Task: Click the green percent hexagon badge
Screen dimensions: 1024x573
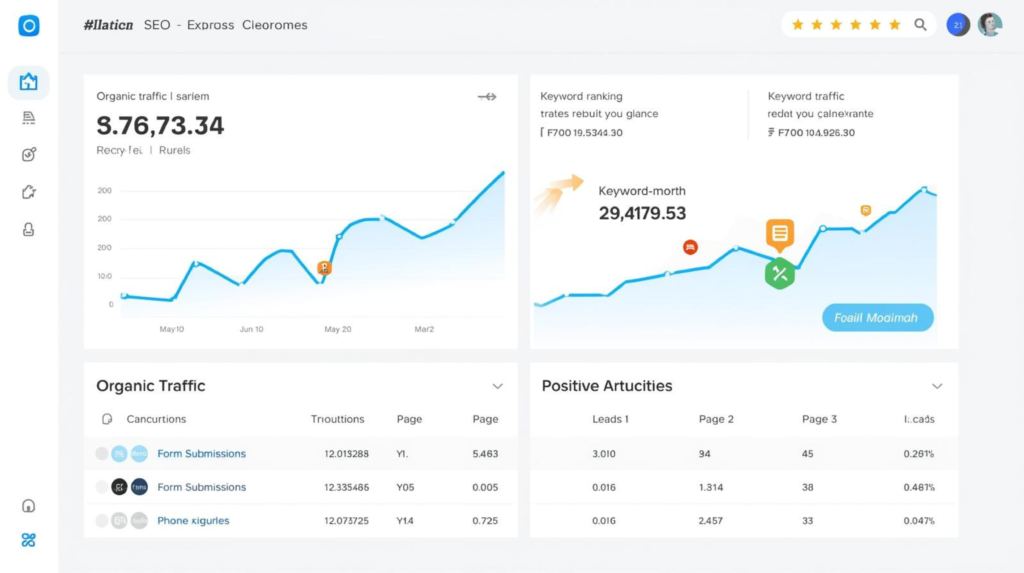Action: (x=780, y=274)
